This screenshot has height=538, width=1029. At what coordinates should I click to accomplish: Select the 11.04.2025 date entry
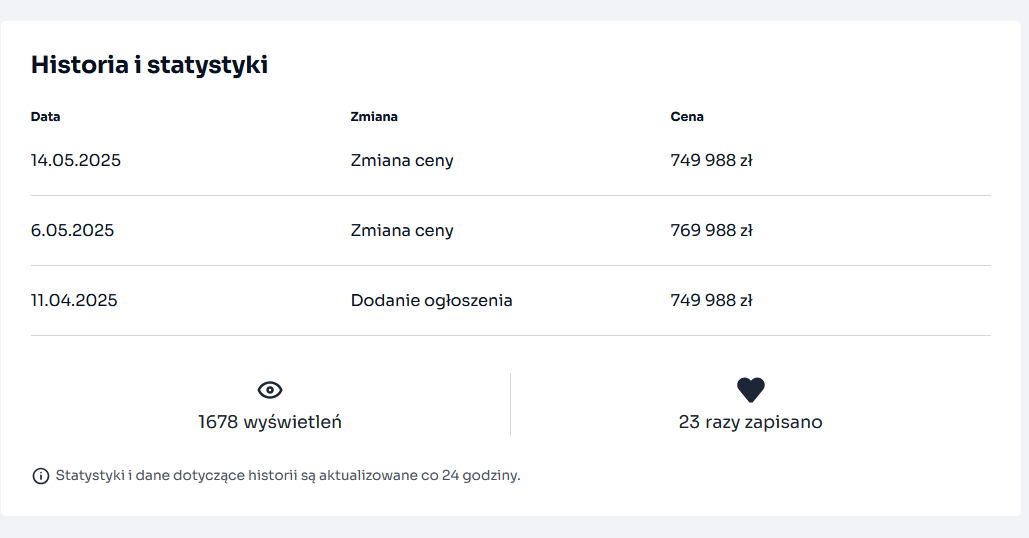coord(74,300)
